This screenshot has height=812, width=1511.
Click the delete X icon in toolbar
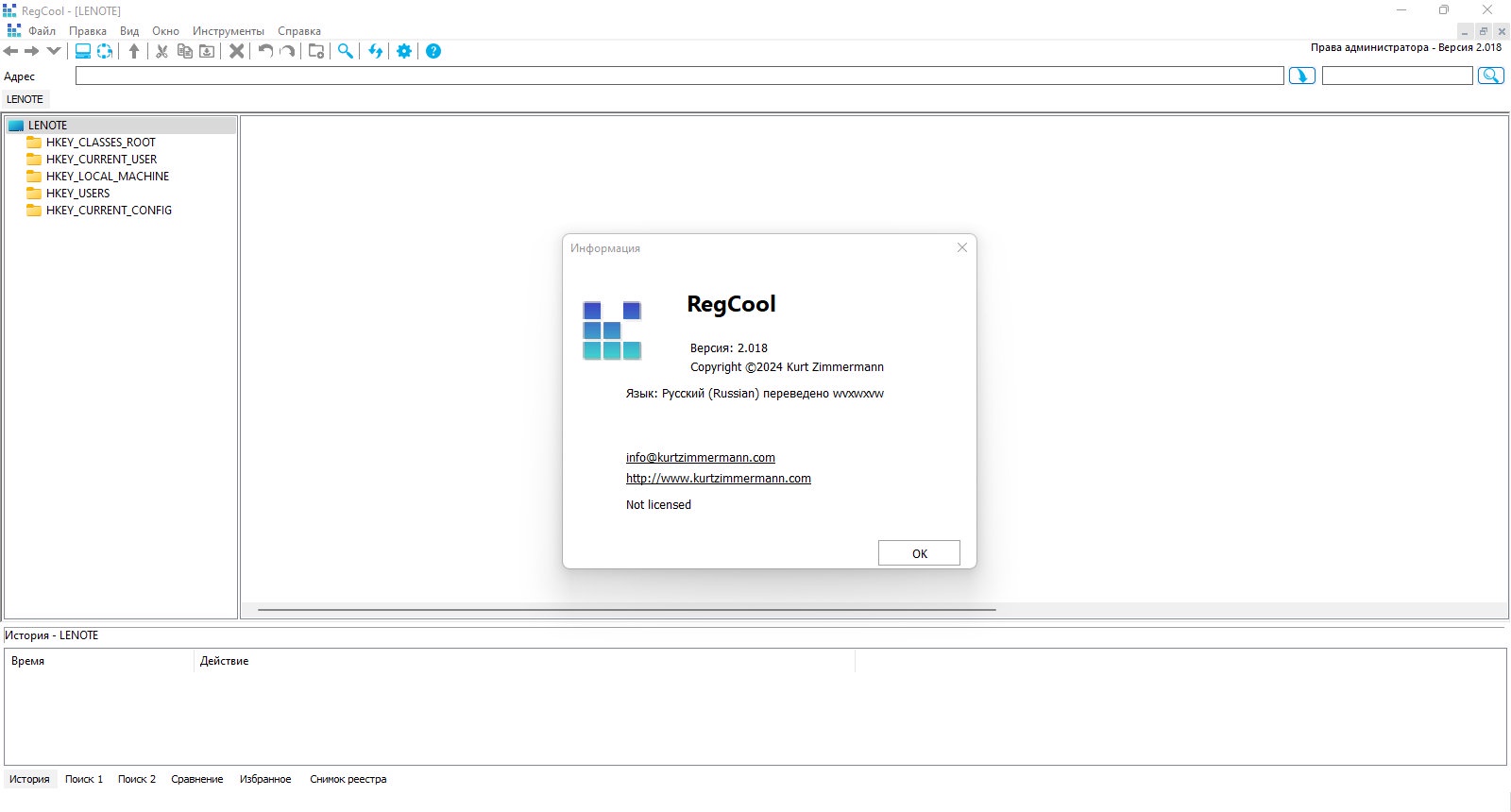pos(237,51)
